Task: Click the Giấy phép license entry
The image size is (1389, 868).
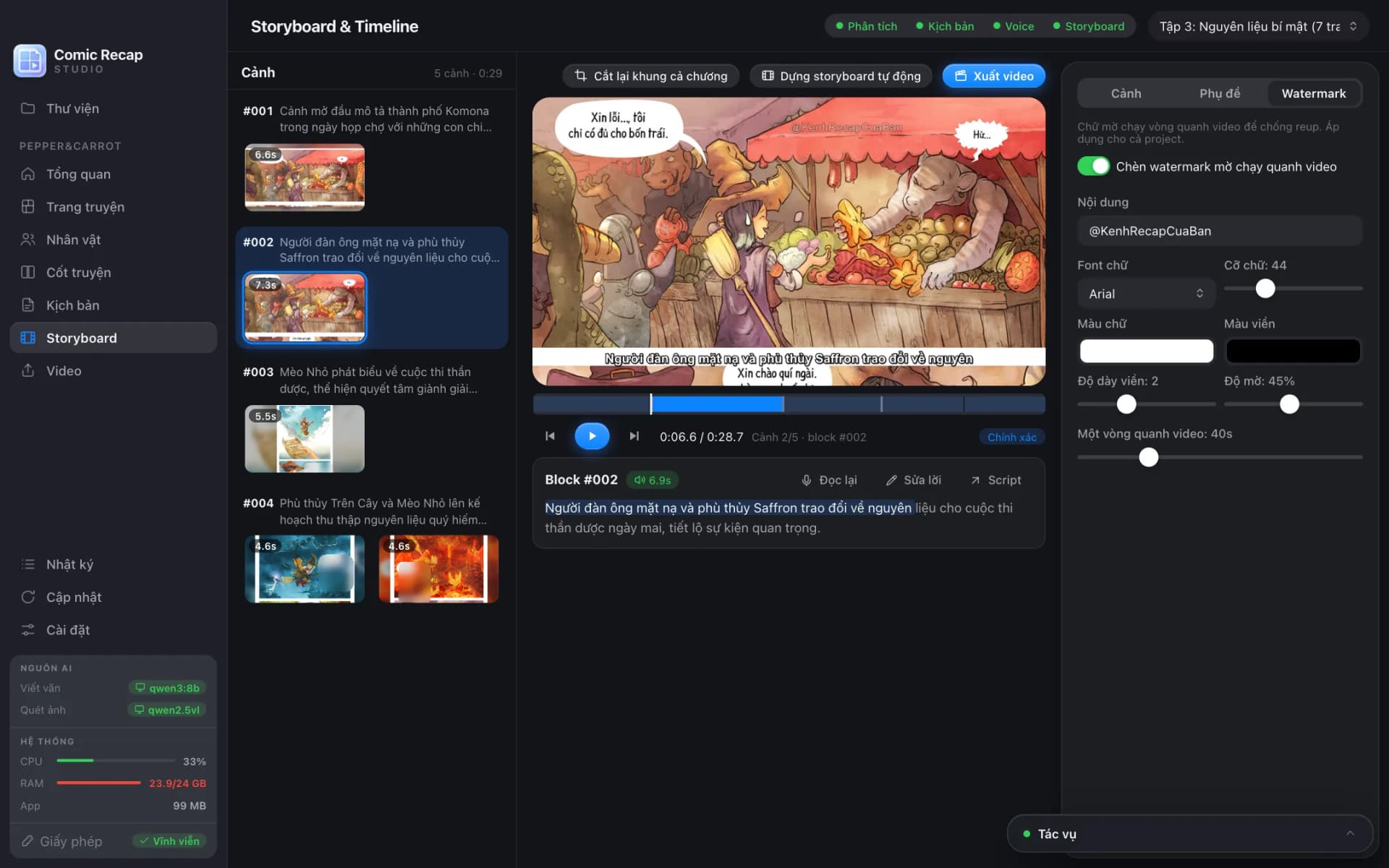Action: (62, 841)
